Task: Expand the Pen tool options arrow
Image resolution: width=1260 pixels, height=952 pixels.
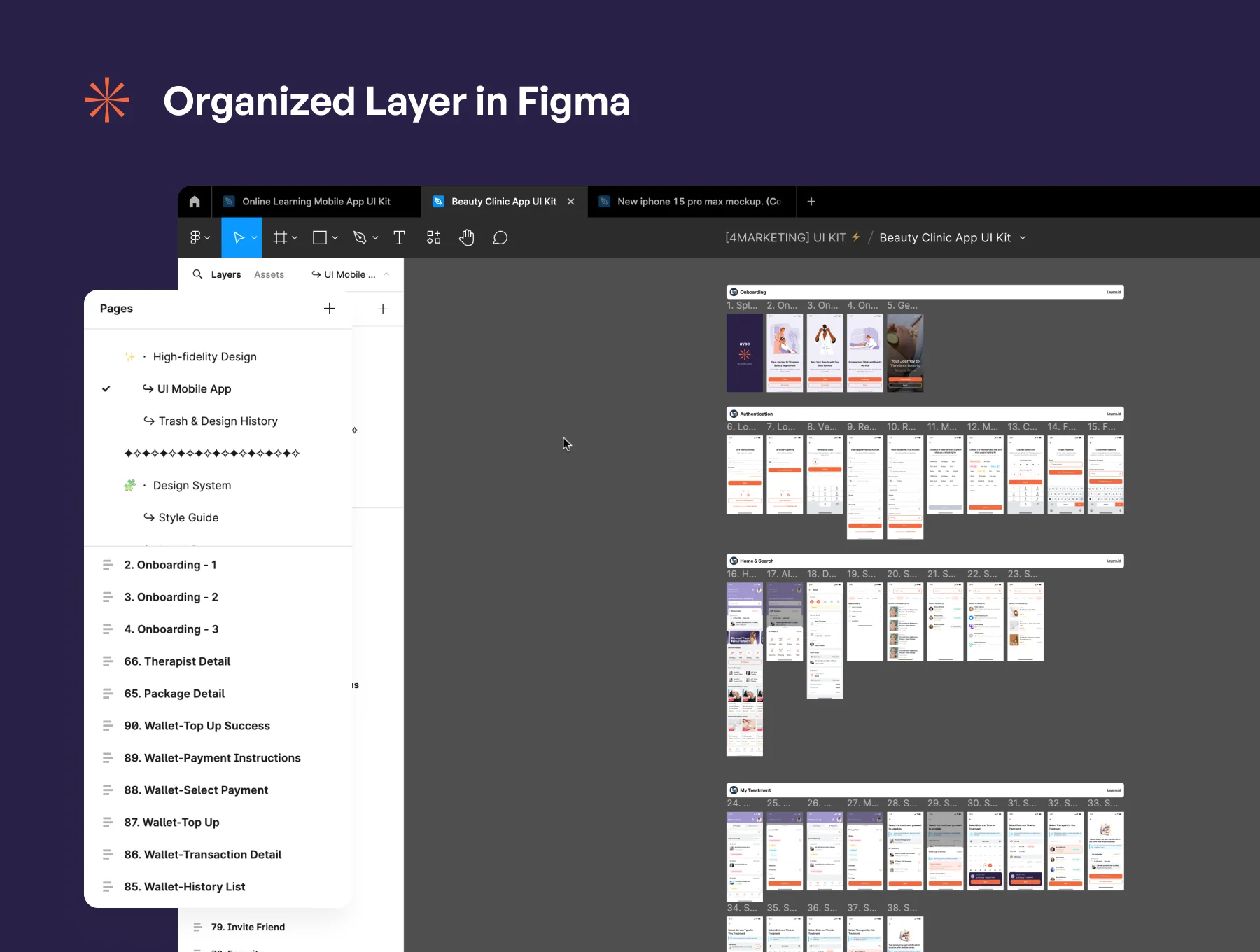Action: [375, 238]
